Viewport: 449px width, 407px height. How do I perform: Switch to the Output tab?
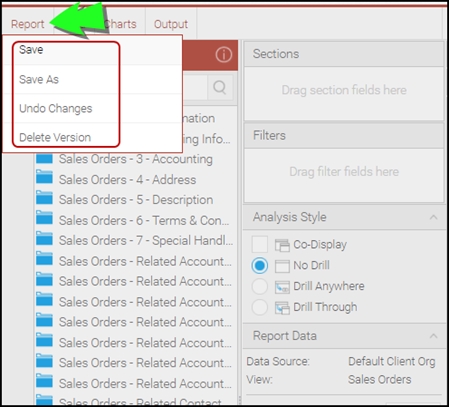[x=171, y=24]
